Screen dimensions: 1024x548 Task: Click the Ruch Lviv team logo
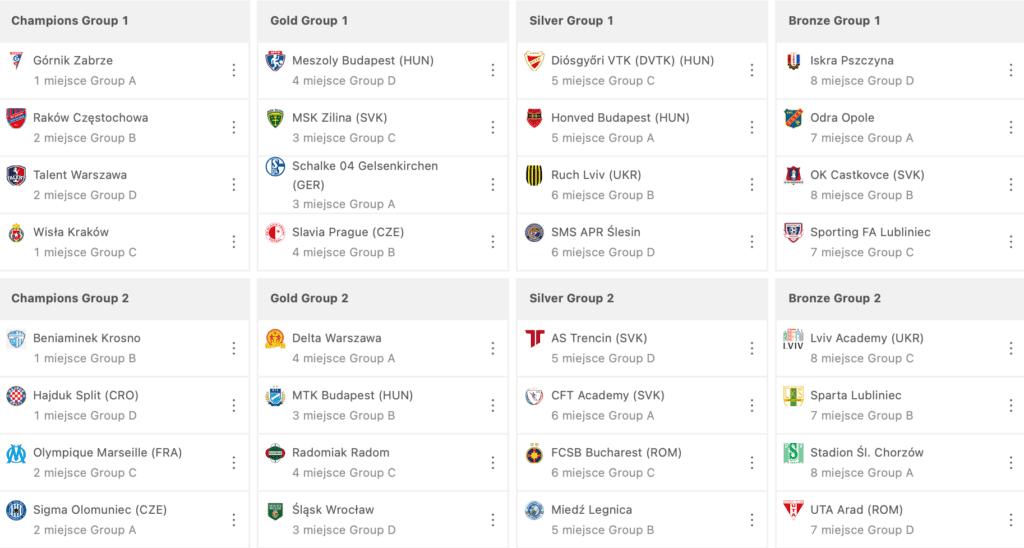pos(535,176)
